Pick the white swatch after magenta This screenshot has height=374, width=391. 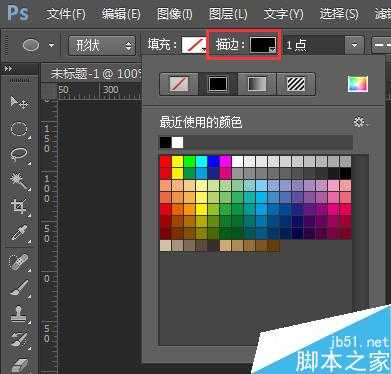(x=237, y=161)
